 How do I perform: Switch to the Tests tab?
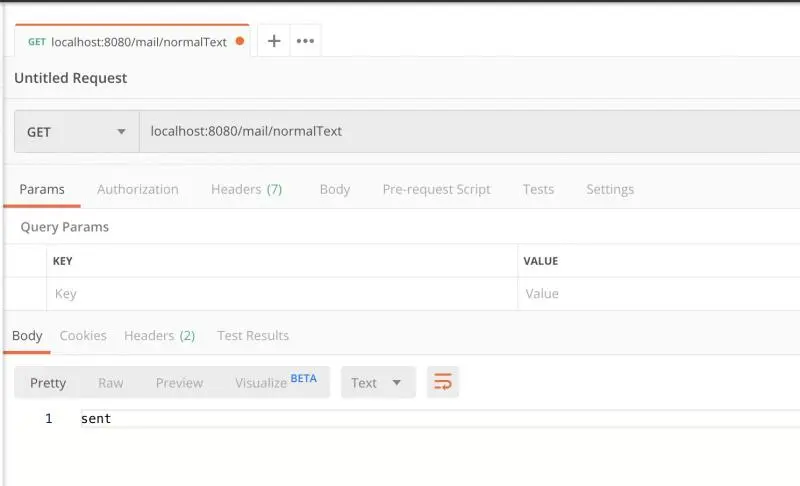(x=538, y=189)
